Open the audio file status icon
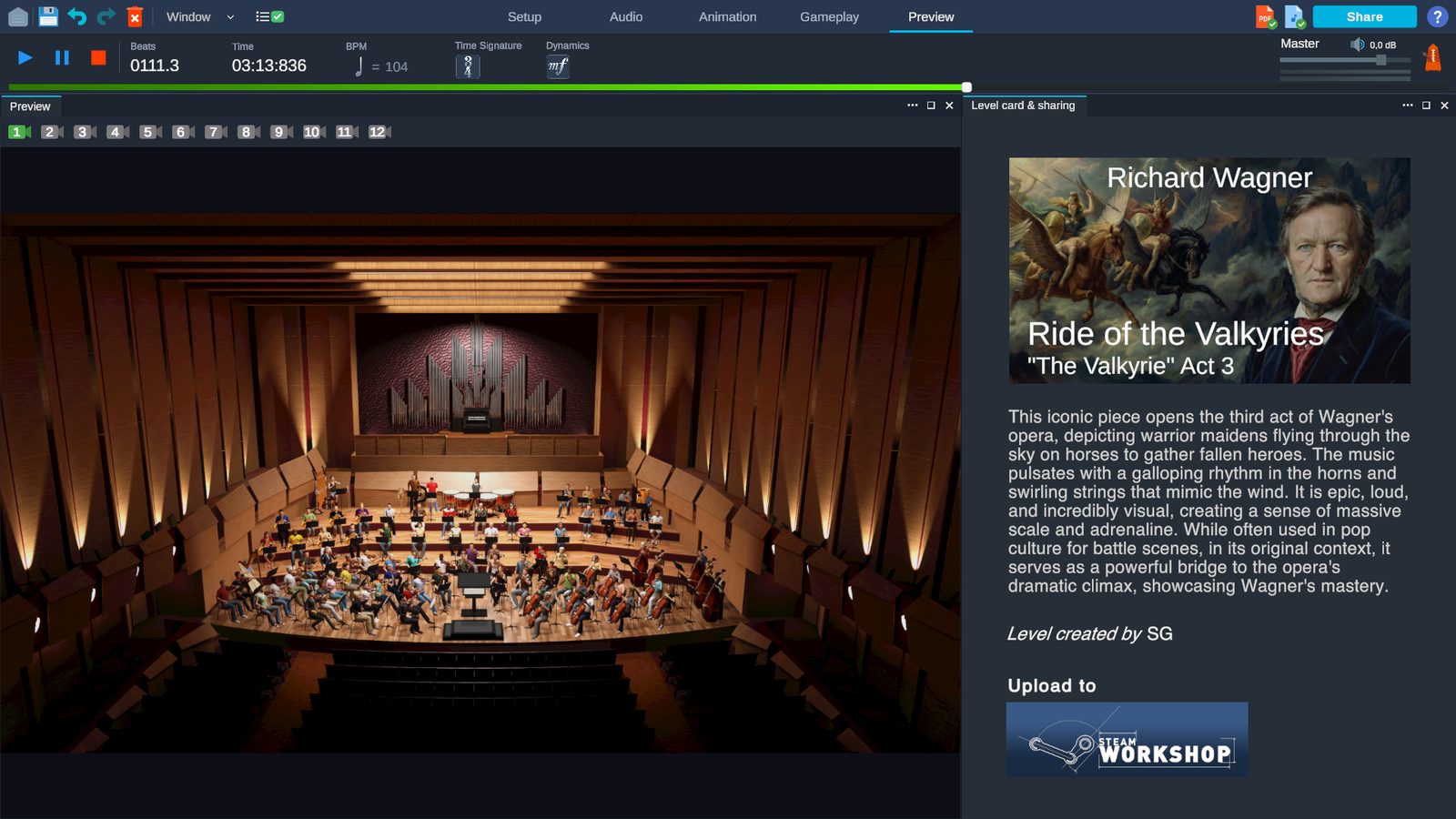 click(1294, 16)
